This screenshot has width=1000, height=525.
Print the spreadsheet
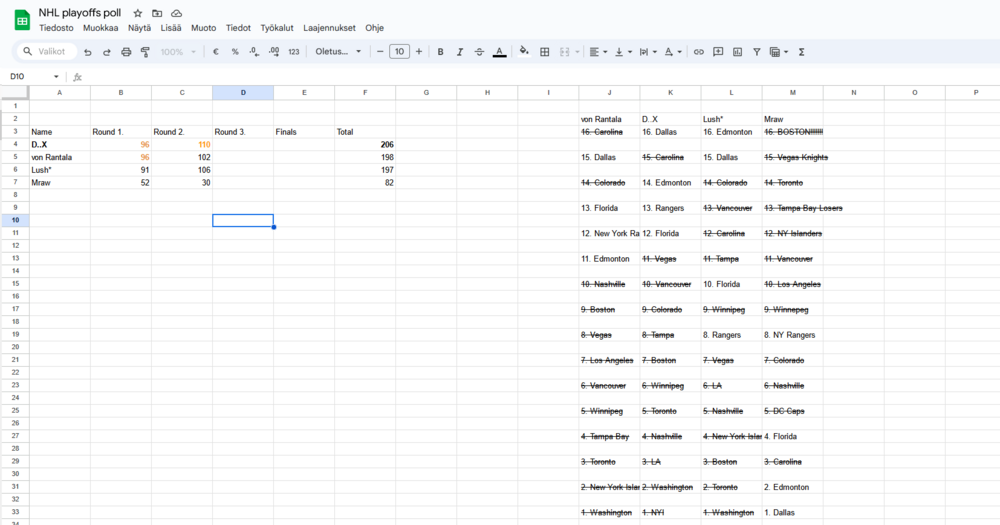(126, 52)
